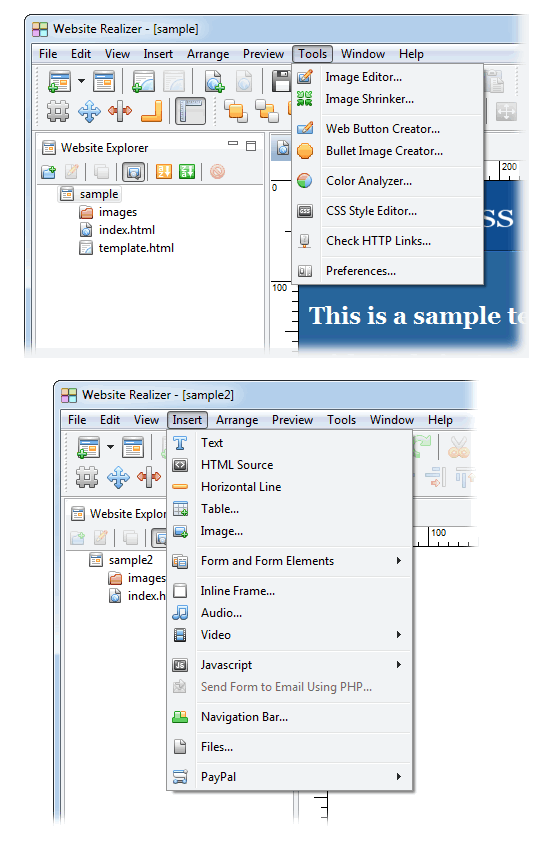Toggle the preview view button in Website Explorer
The image size is (544, 845).
[133, 172]
